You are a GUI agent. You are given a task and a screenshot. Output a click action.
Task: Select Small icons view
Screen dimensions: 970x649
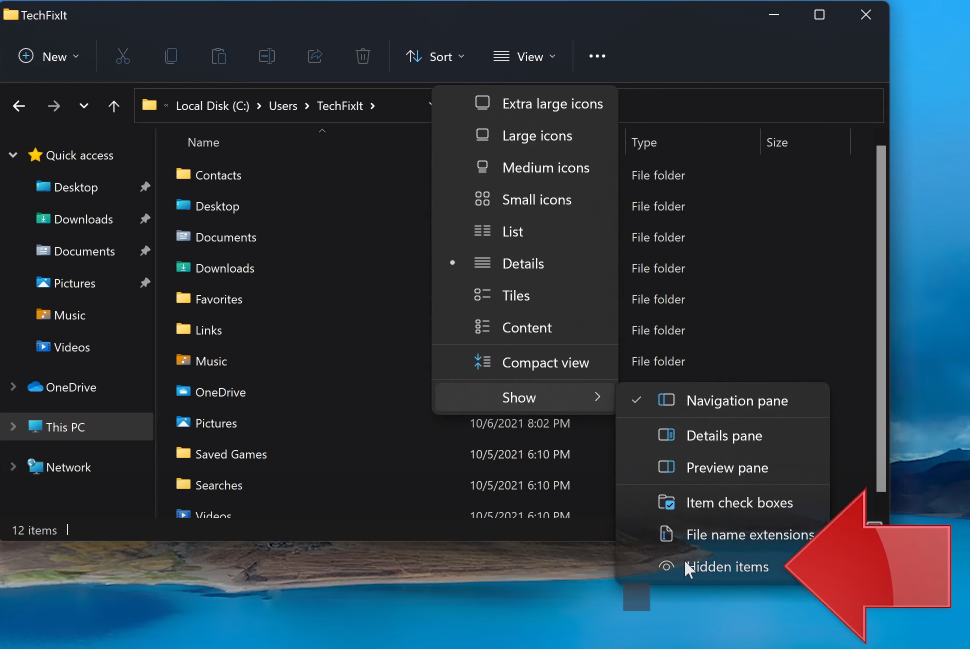click(x=525, y=200)
